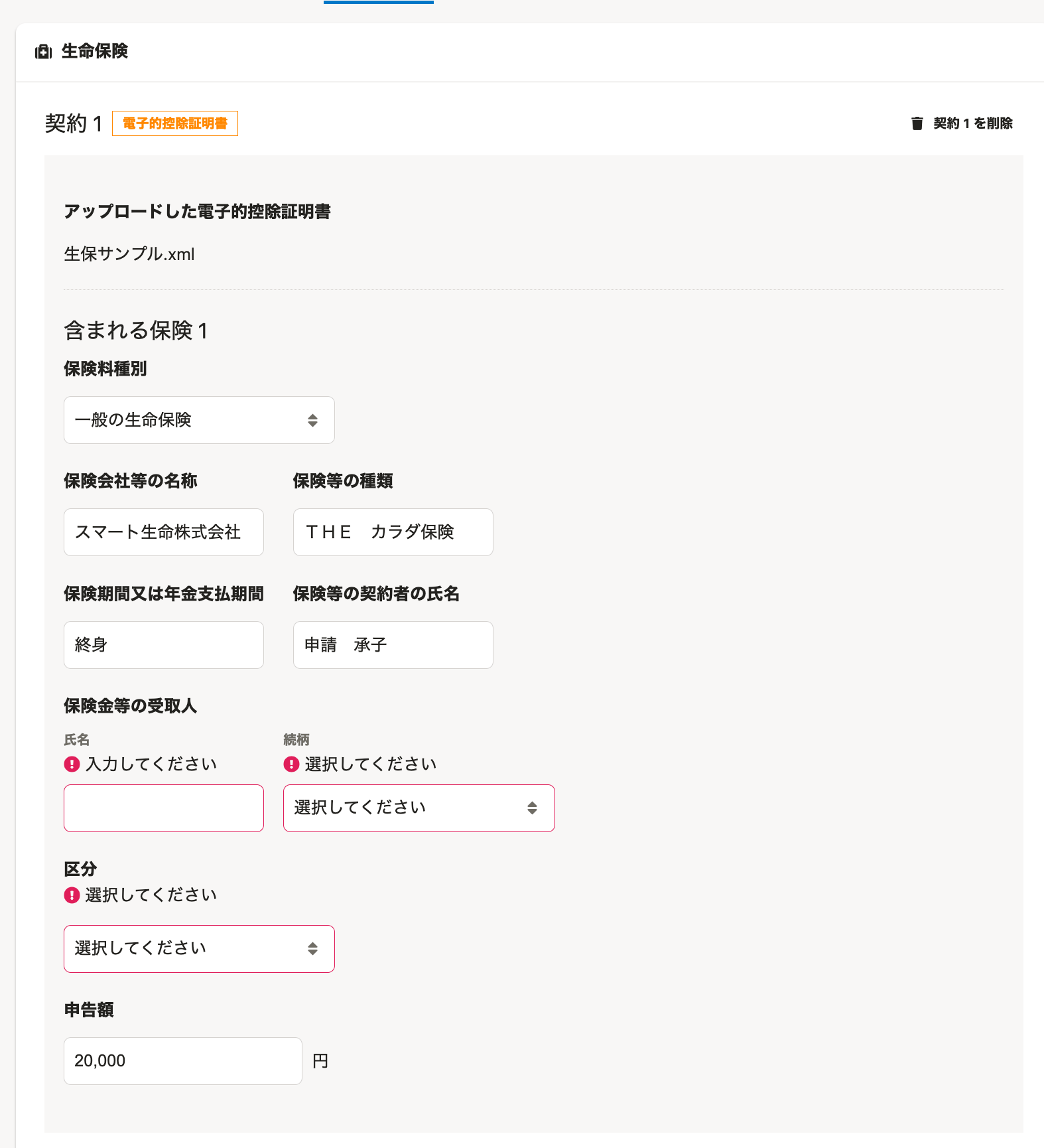This screenshot has height=1148, width=1044.
Task: Click the 電子的控除証明書 orange badge
Action: (175, 123)
